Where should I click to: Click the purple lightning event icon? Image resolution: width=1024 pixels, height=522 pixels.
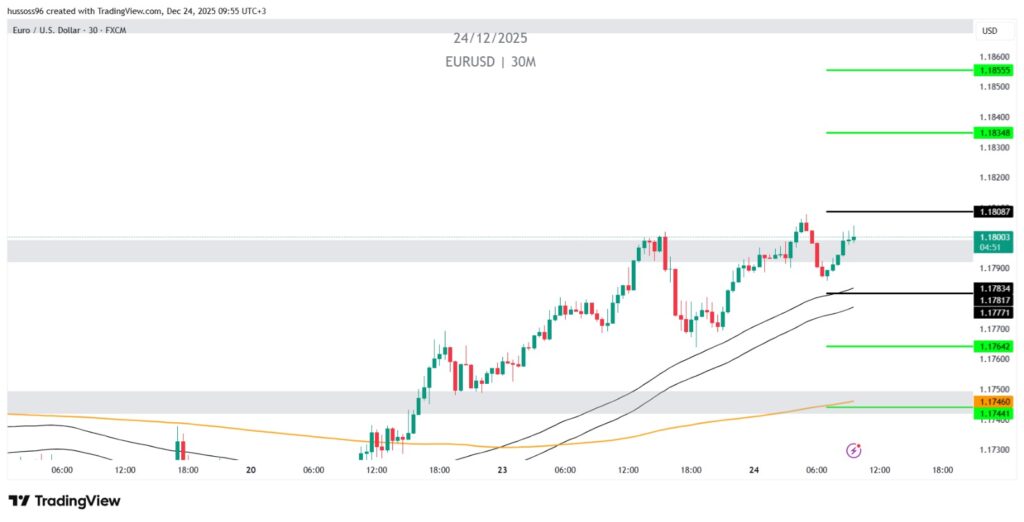[x=854, y=451]
